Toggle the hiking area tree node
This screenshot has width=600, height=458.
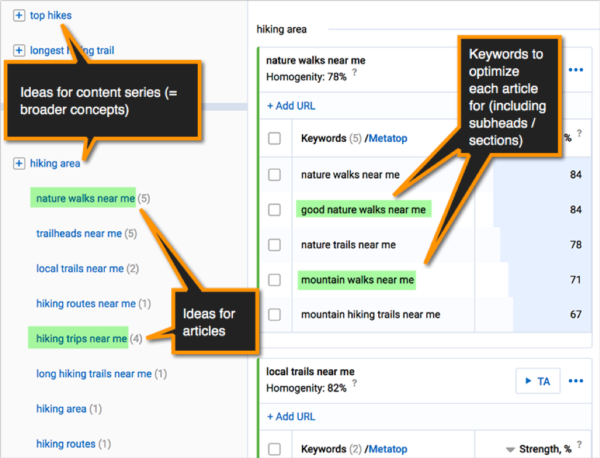(19, 163)
